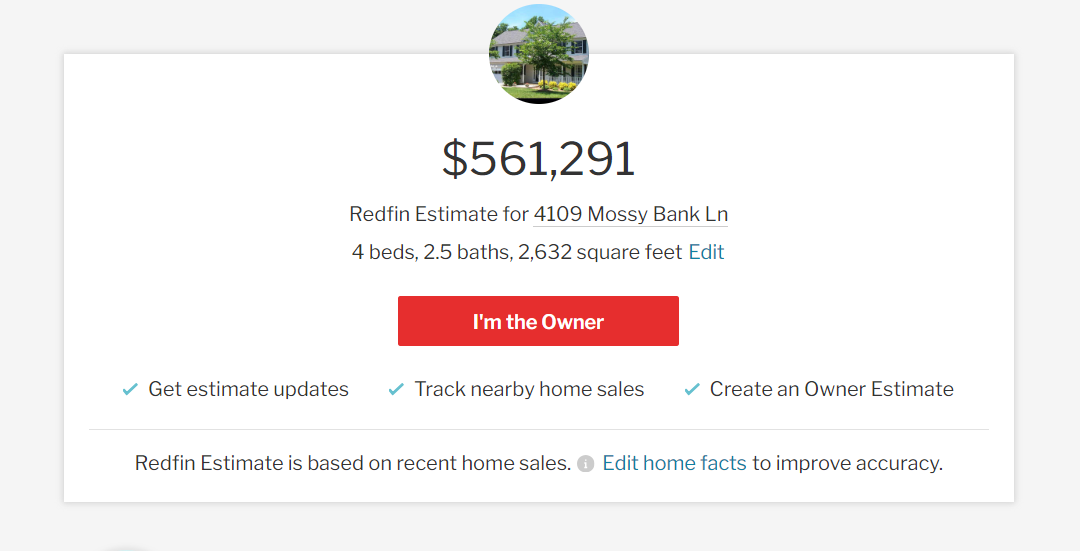Click the 2,632 square feet text
The width and height of the screenshot is (1080, 551).
click(x=600, y=252)
